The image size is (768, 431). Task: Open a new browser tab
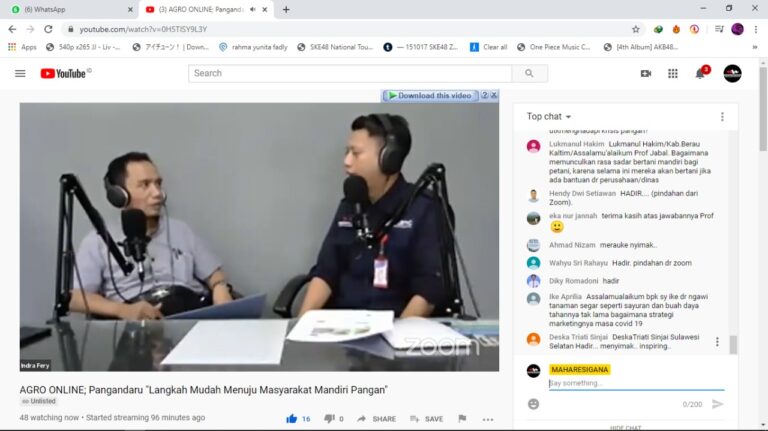pos(286,9)
